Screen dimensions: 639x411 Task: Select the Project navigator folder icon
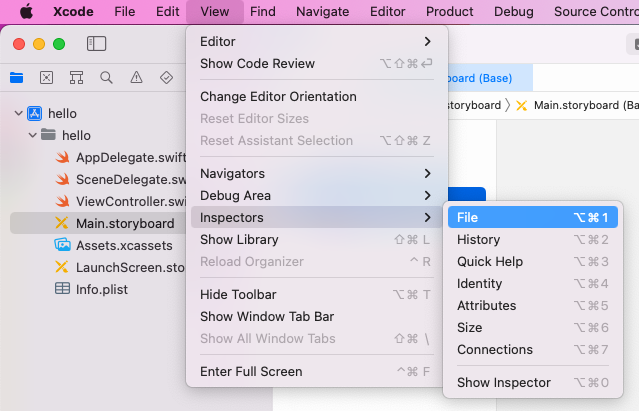pyautogui.click(x=16, y=77)
